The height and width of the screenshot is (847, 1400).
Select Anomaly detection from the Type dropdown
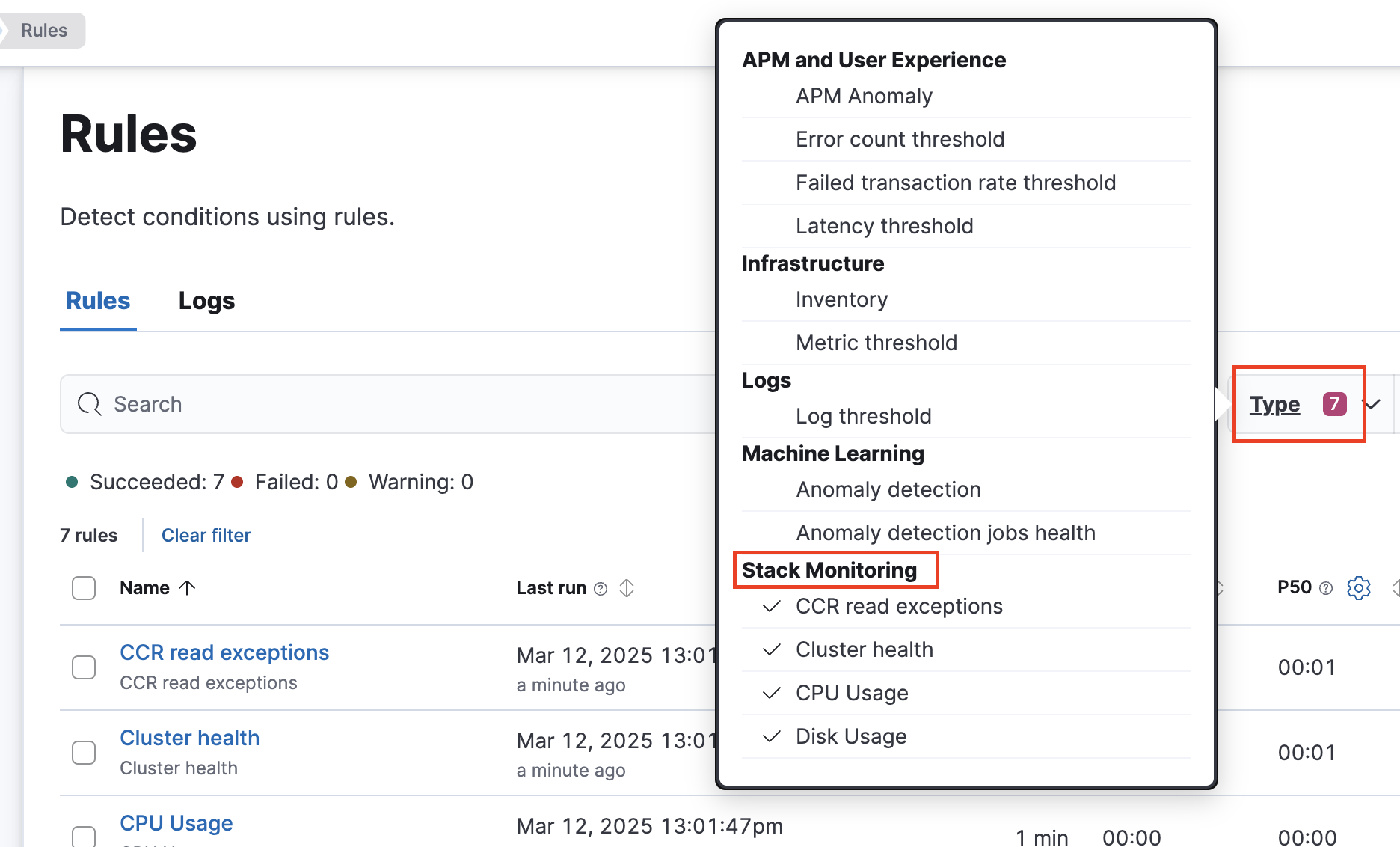888,489
